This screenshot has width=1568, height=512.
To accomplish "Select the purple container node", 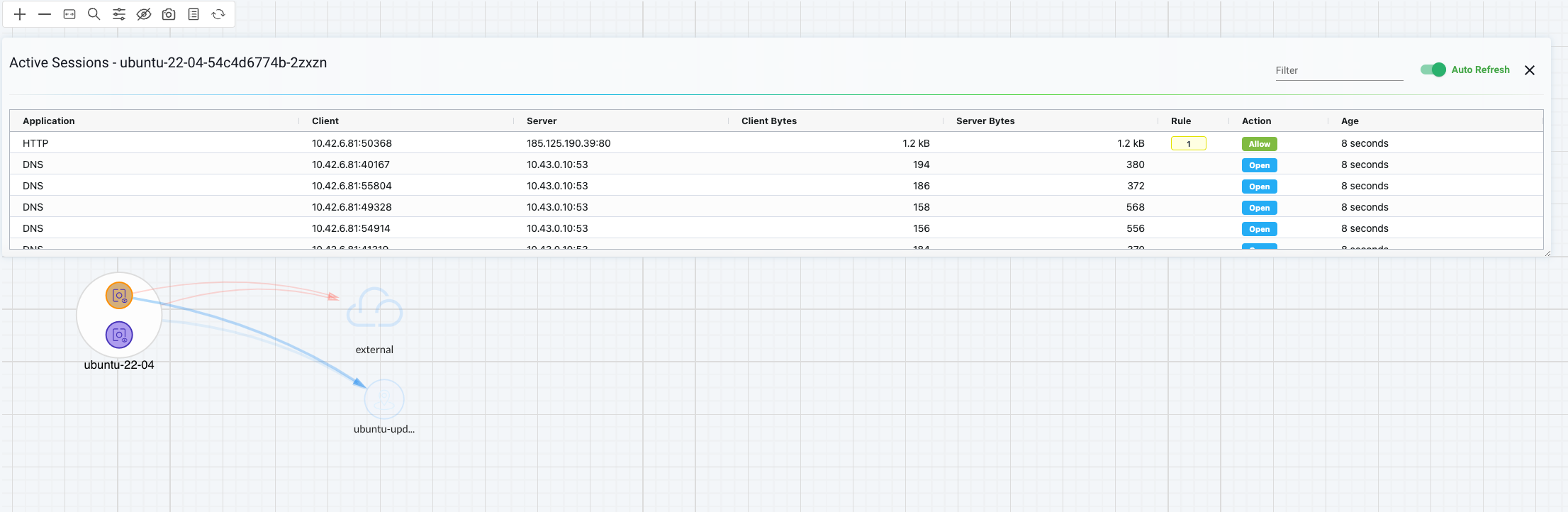I will 119,335.
